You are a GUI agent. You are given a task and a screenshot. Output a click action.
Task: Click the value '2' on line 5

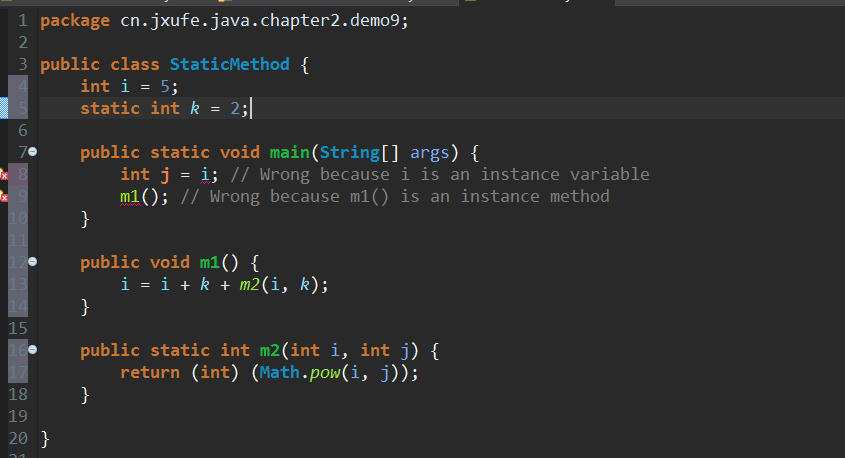[x=235, y=109]
